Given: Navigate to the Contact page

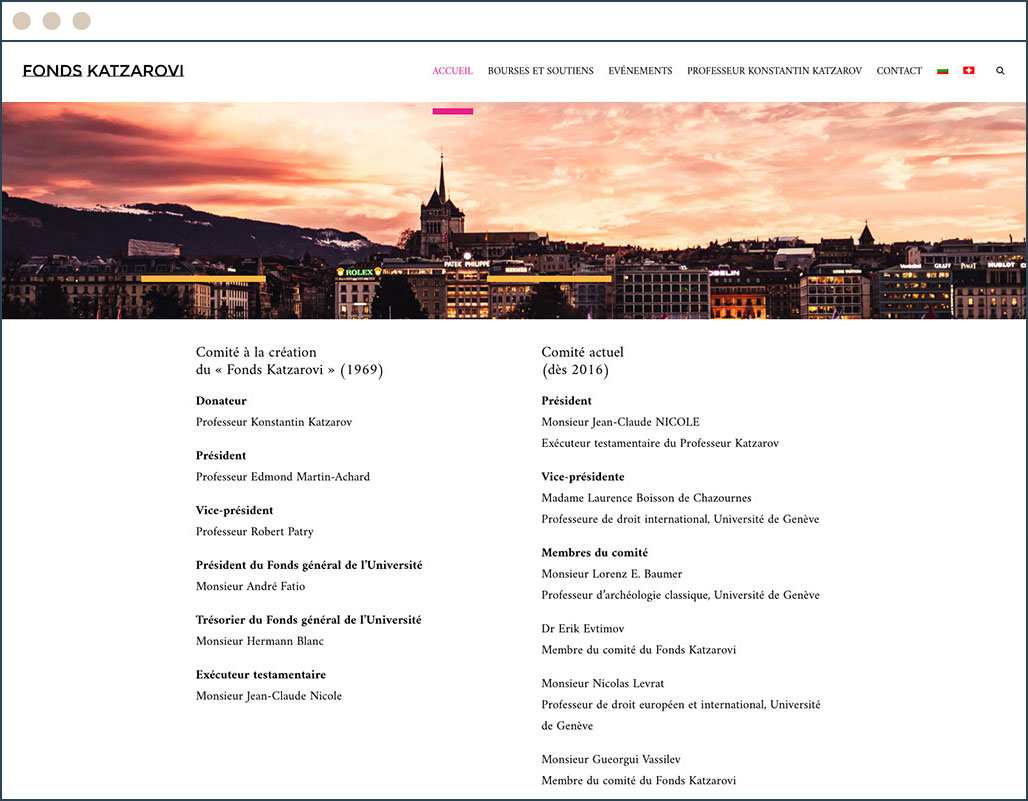Looking at the screenshot, I should click(899, 71).
